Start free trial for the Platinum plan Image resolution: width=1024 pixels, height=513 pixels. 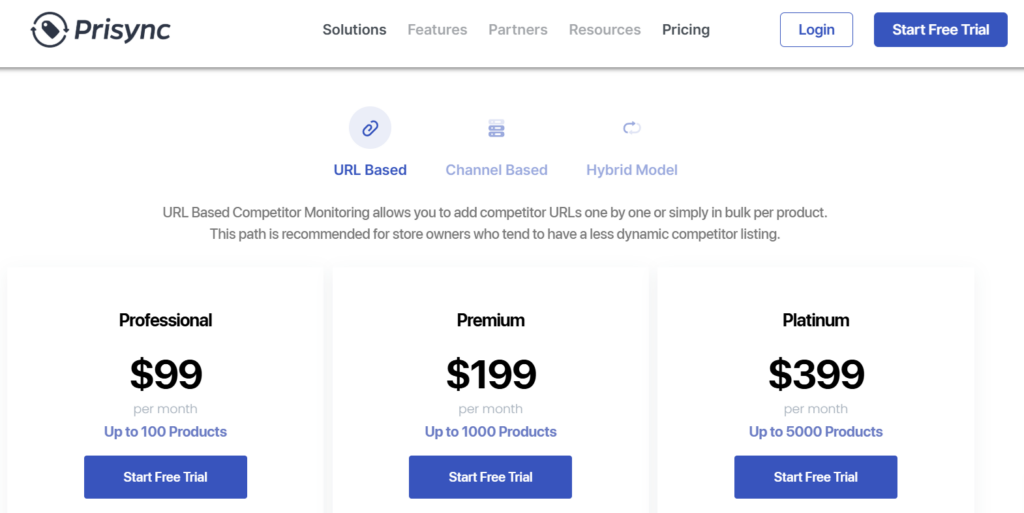(816, 477)
